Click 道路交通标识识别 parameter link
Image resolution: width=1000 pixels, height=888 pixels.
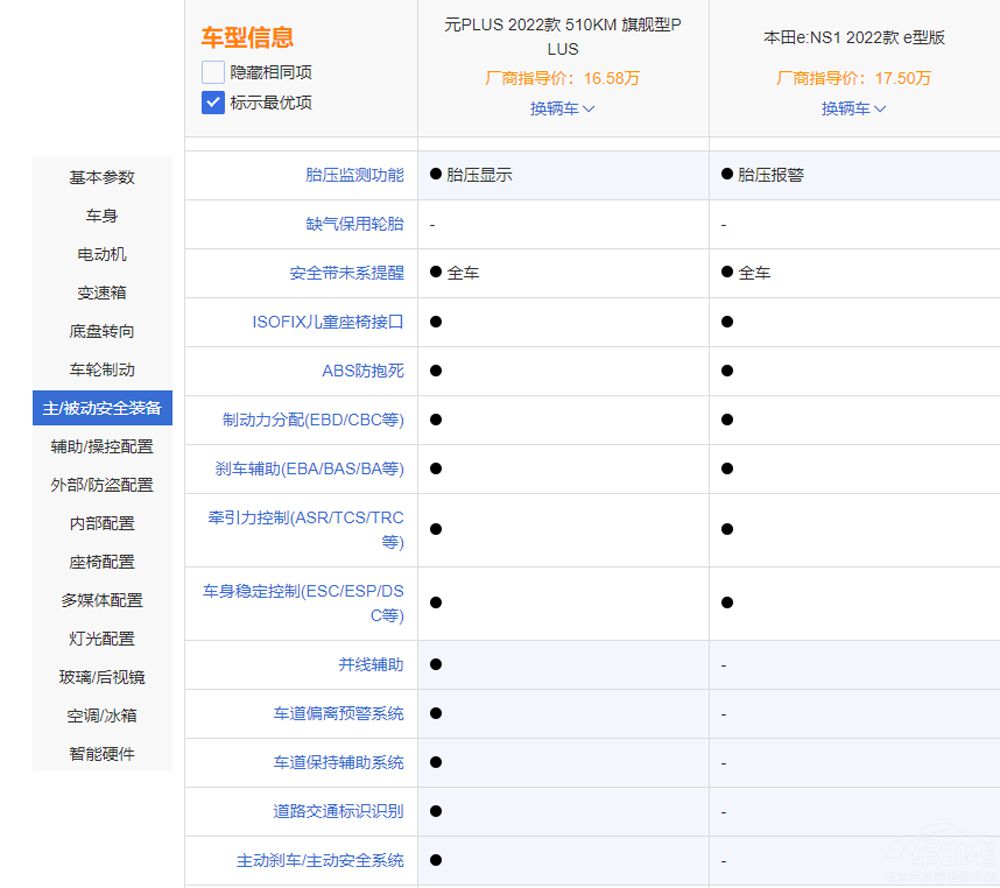(x=339, y=811)
